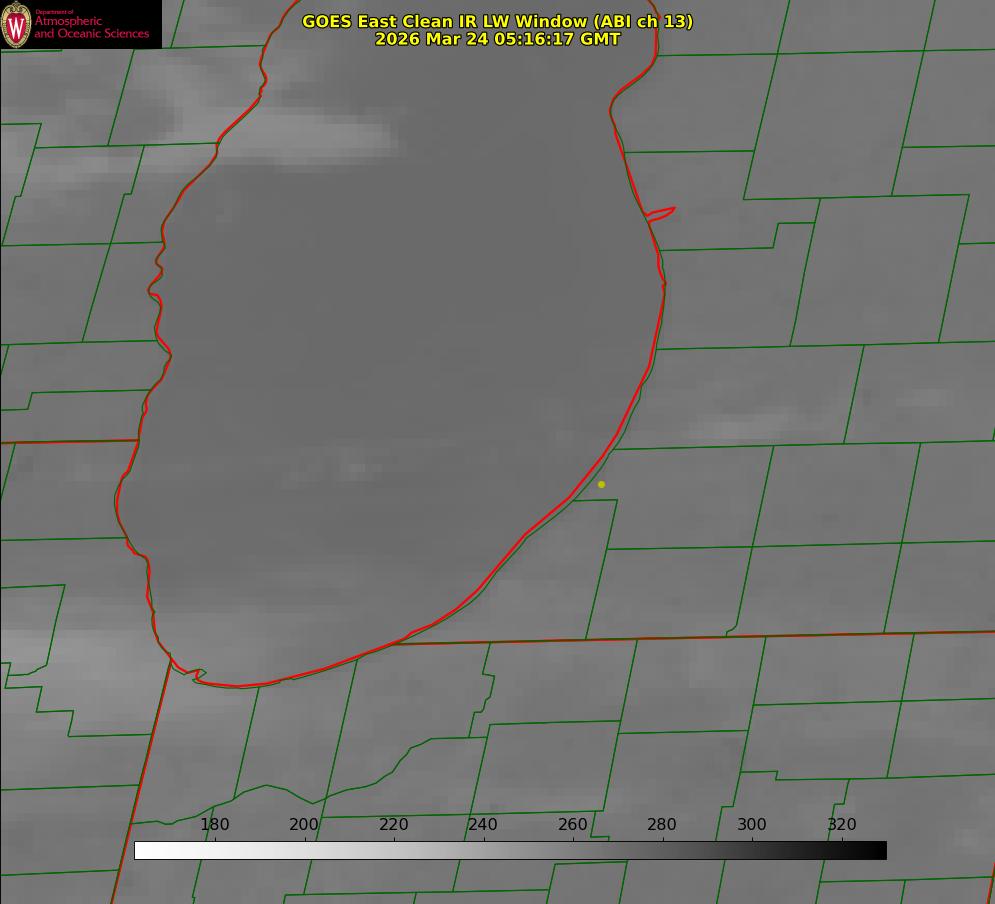Click the 200 colorbar label
Viewport: 995px width, 904px height.
pos(304,824)
